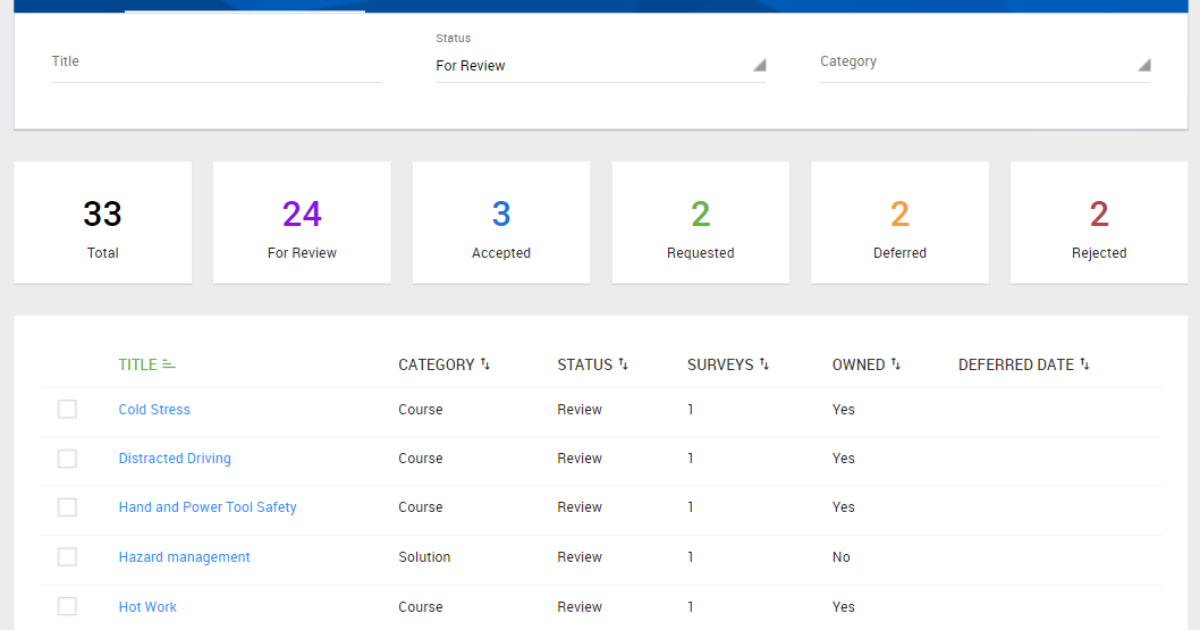Open the Status filter dropdown
1200x630 pixels.
[600, 66]
